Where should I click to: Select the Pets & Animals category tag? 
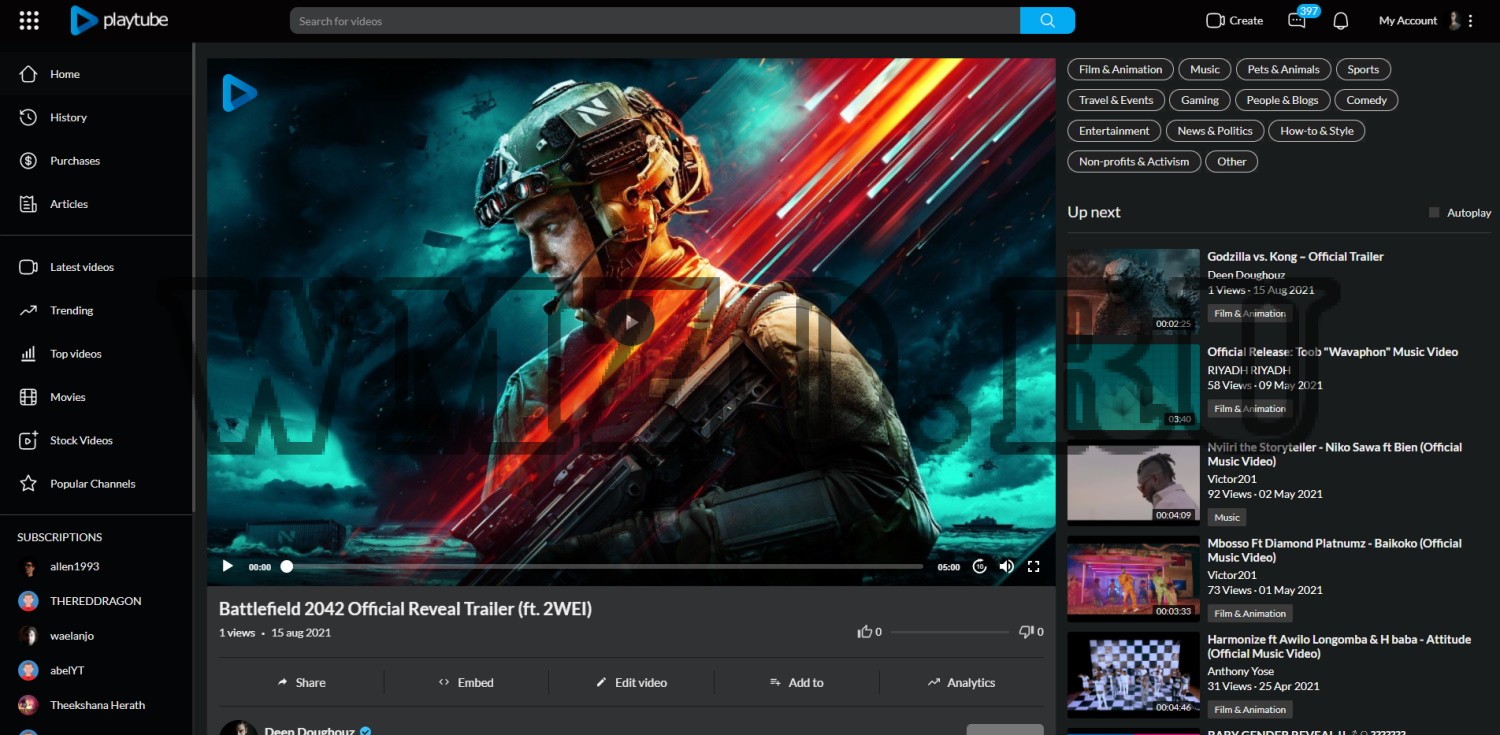1284,70
